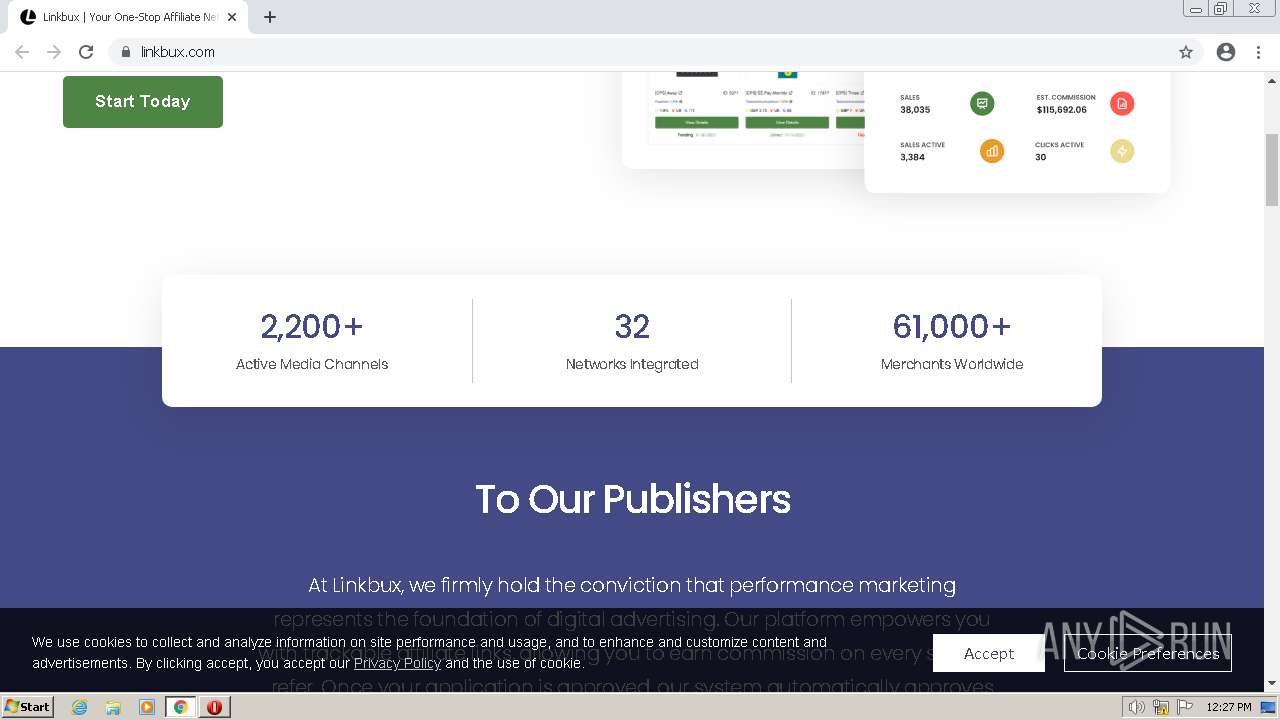
Task: Click the Start Today button
Action: (143, 101)
